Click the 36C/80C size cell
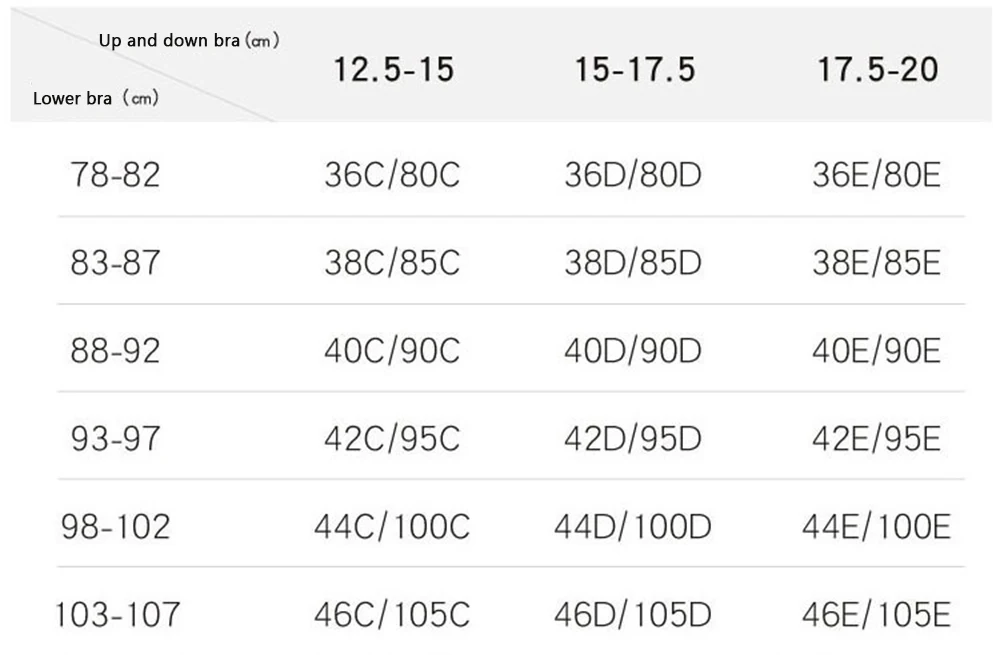The height and width of the screenshot is (655, 1000). click(392, 175)
